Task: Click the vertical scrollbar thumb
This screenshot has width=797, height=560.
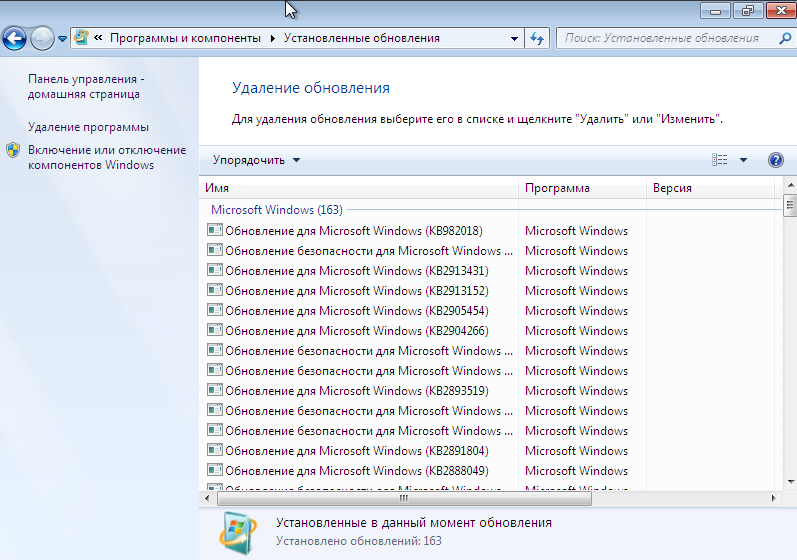Action: [790, 205]
